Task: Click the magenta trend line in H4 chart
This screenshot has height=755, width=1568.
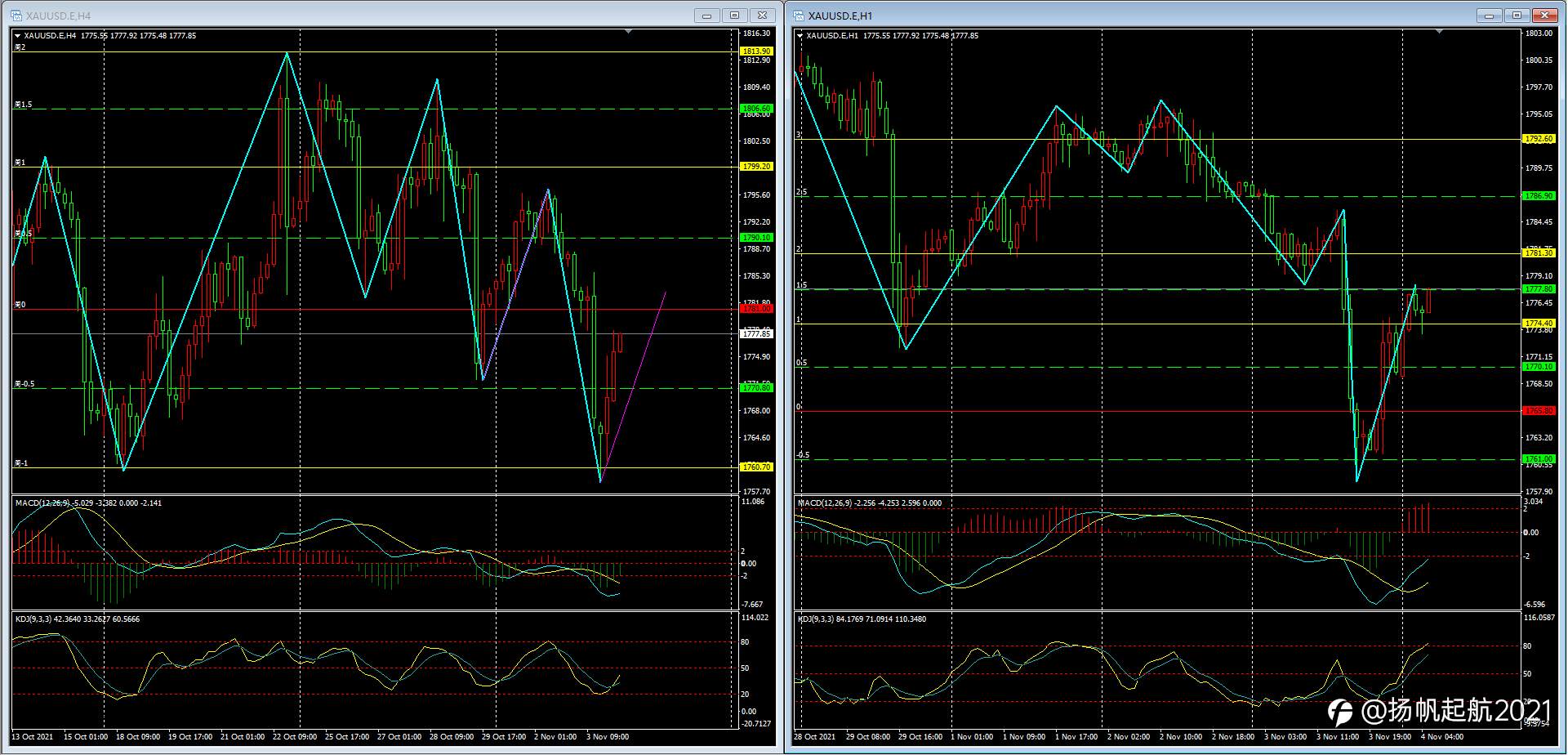Action: 633,386
